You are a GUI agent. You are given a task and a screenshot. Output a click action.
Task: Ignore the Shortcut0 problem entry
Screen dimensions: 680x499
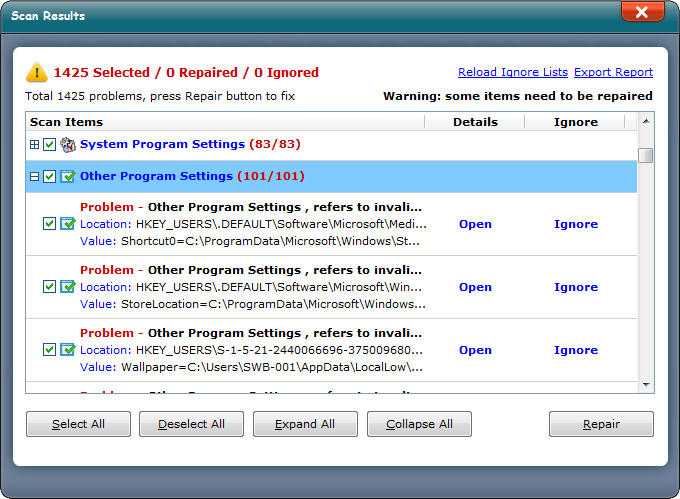click(x=576, y=224)
